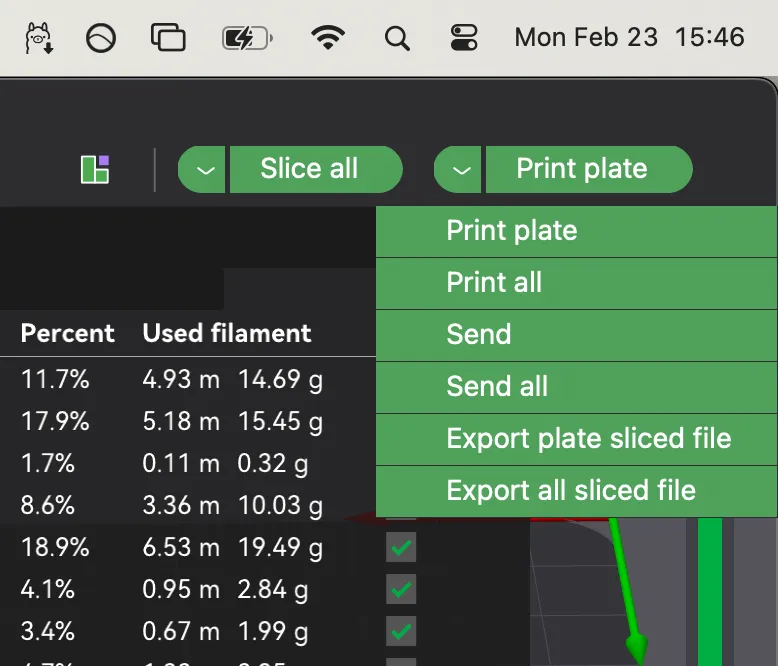This screenshot has height=666, width=778.
Task: Choose Send all from menu
Action: point(576,387)
